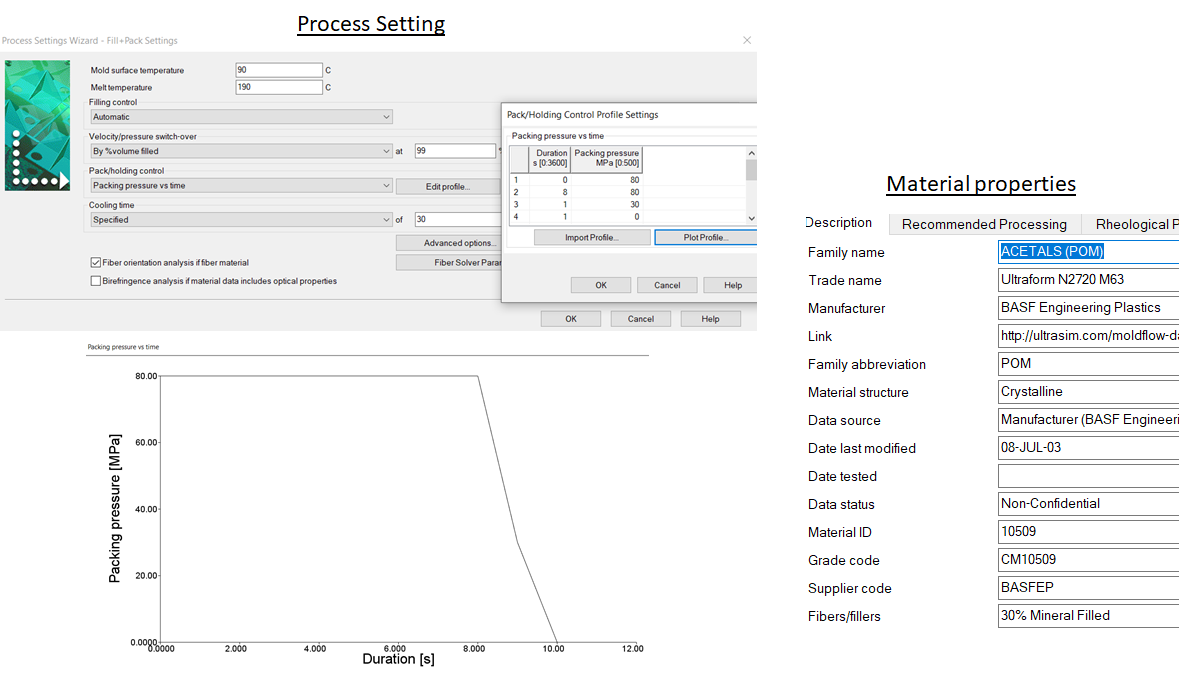Viewport: 1201px width, 698px height.
Task: Select the Description tab
Action: point(839,222)
